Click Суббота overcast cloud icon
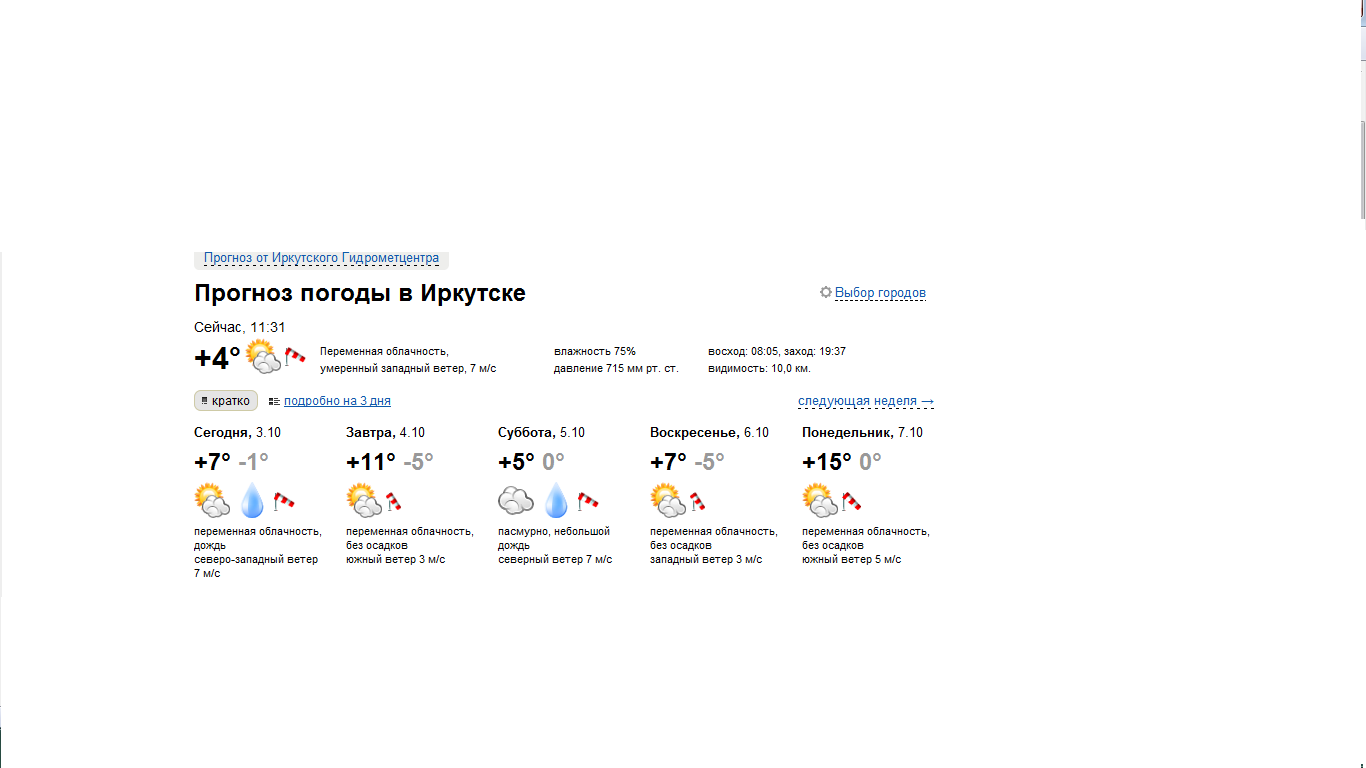 point(516,500)
